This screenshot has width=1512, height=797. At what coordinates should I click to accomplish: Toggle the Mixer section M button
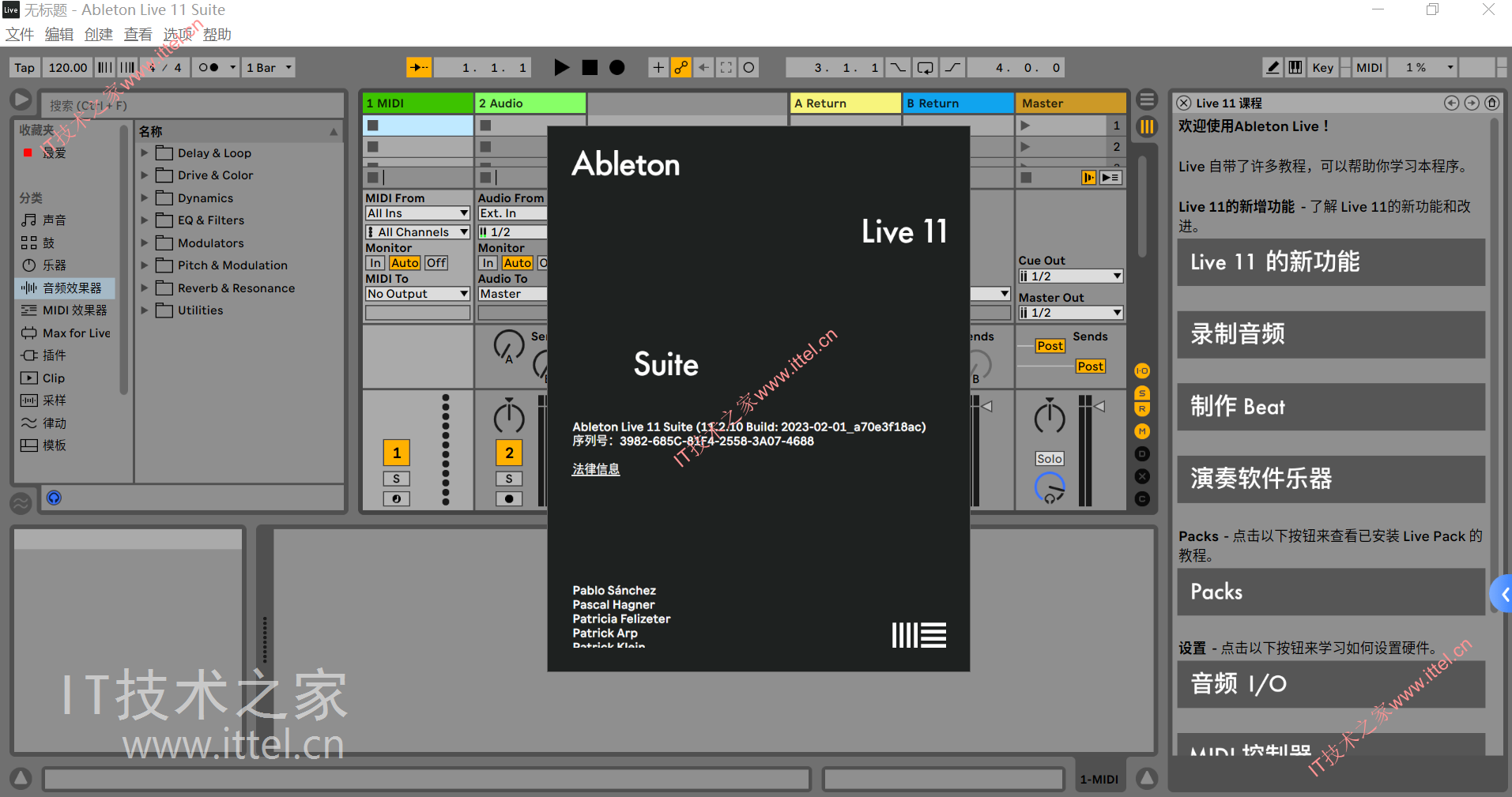[1142, 431]
